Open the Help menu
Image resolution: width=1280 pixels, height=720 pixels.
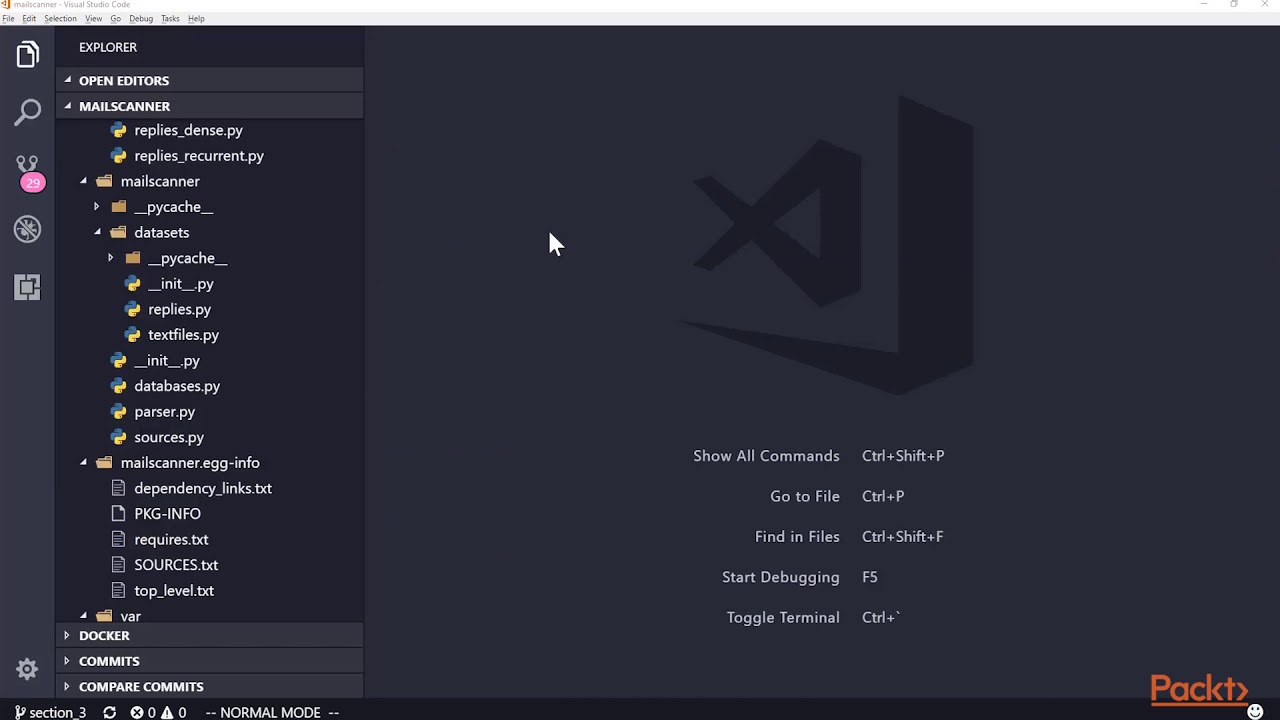[x=196, y=18]
